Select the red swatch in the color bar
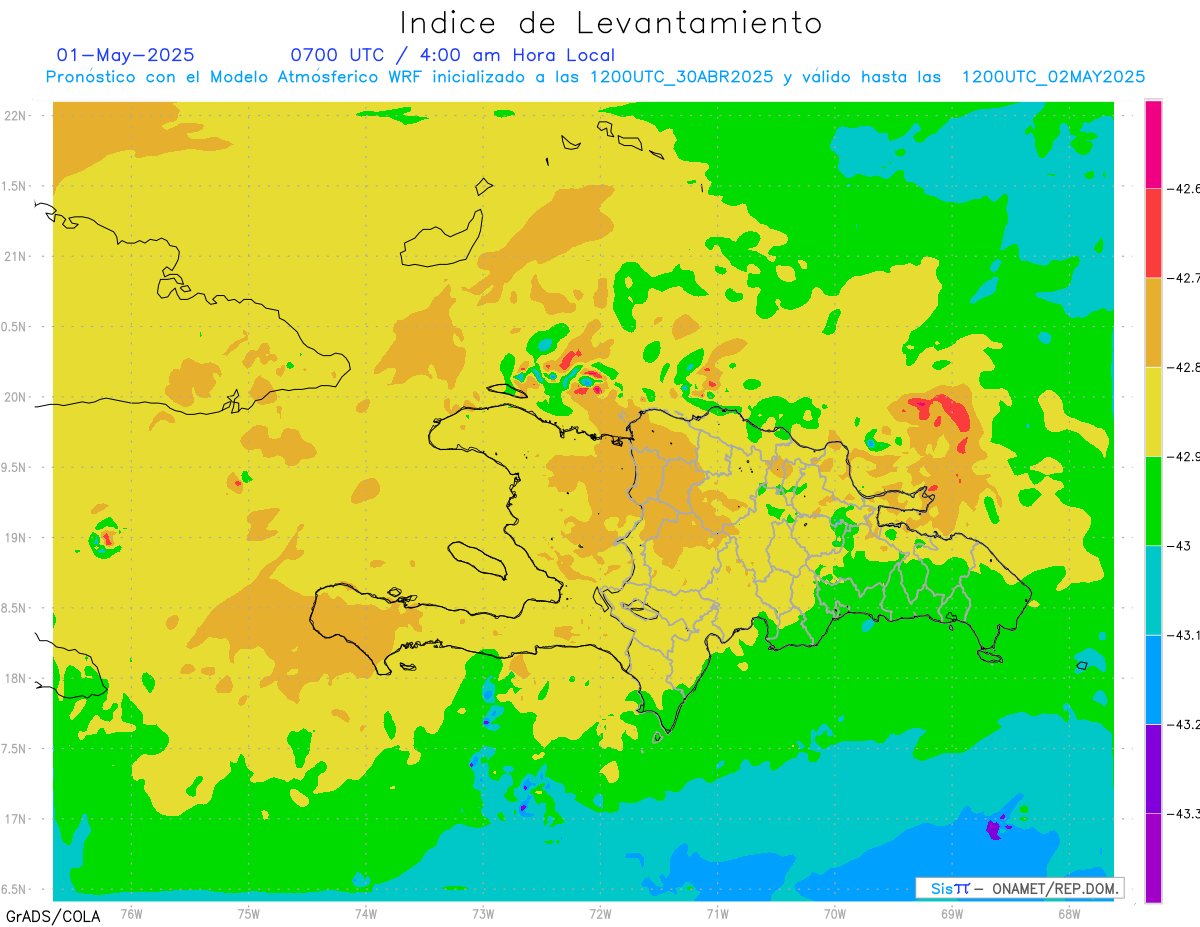This screenshot has width=1200, height=927. [1153, 233]
